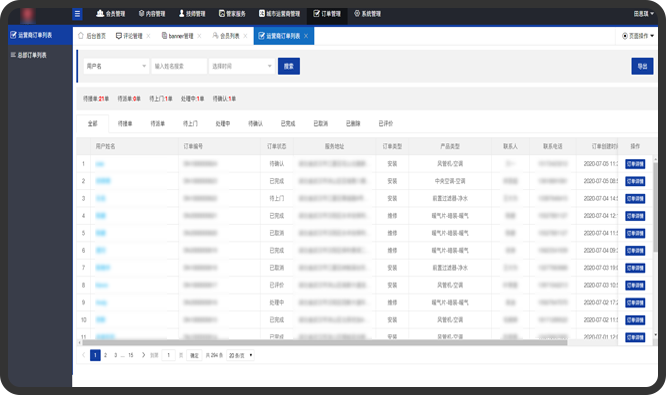Viewport: 666px width, 395px height.
Task: Click the 处理中 status in row 9
Action: point(277,302)
